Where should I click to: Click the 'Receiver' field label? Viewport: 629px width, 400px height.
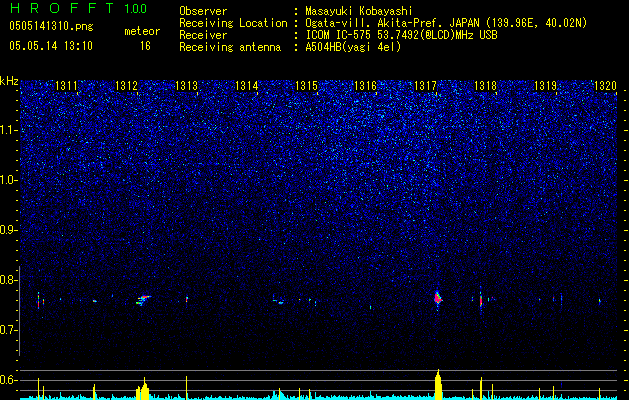click(203, 35)
